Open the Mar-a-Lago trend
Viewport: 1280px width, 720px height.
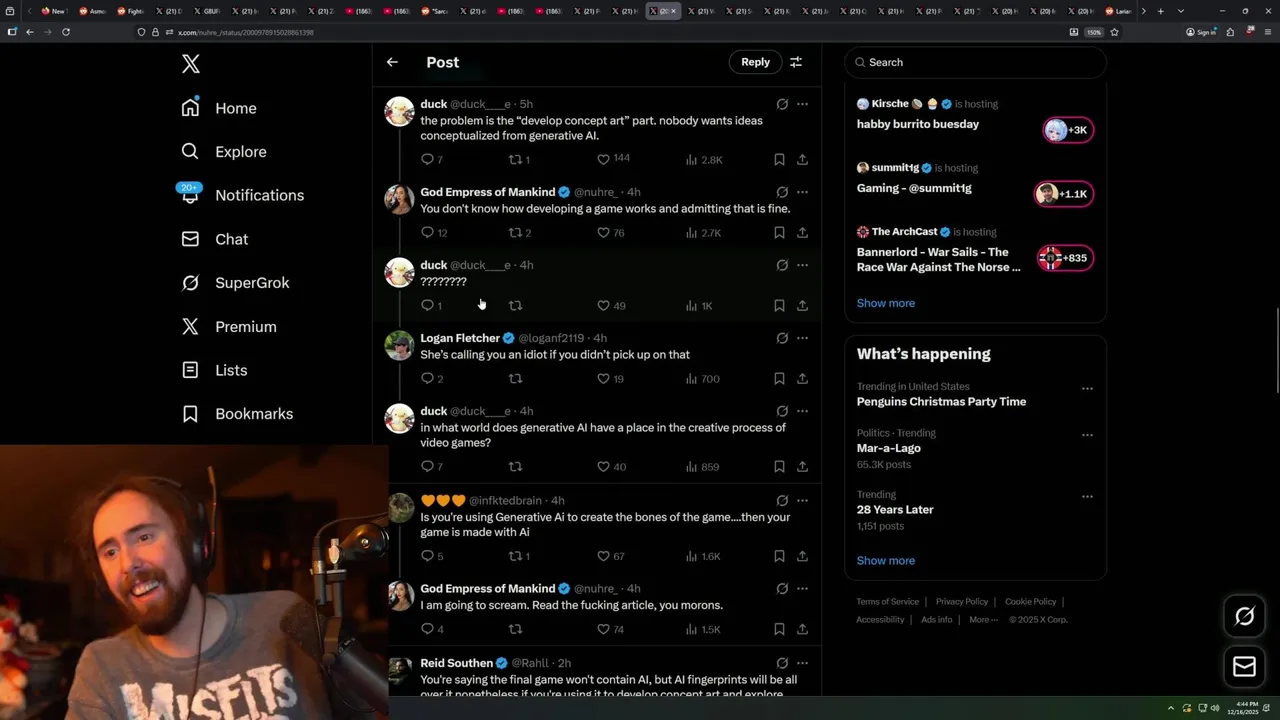[888, 448]
